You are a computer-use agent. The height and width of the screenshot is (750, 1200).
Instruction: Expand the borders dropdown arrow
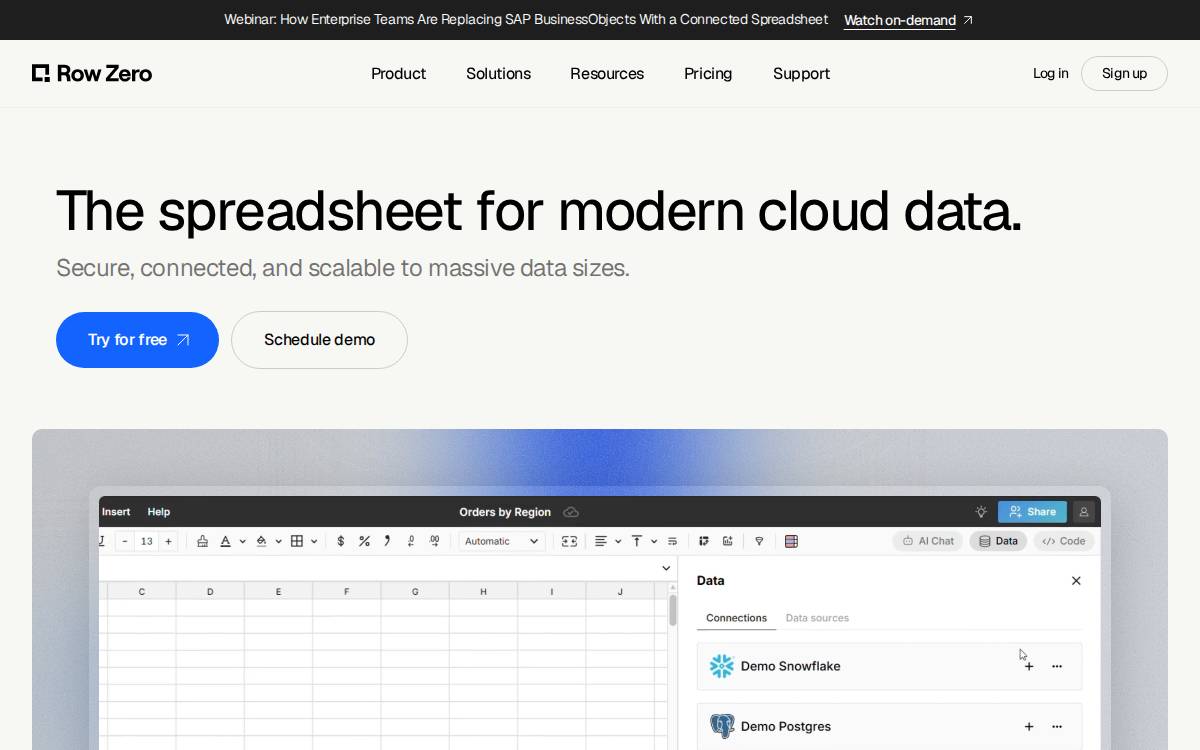tap(314, 541)
